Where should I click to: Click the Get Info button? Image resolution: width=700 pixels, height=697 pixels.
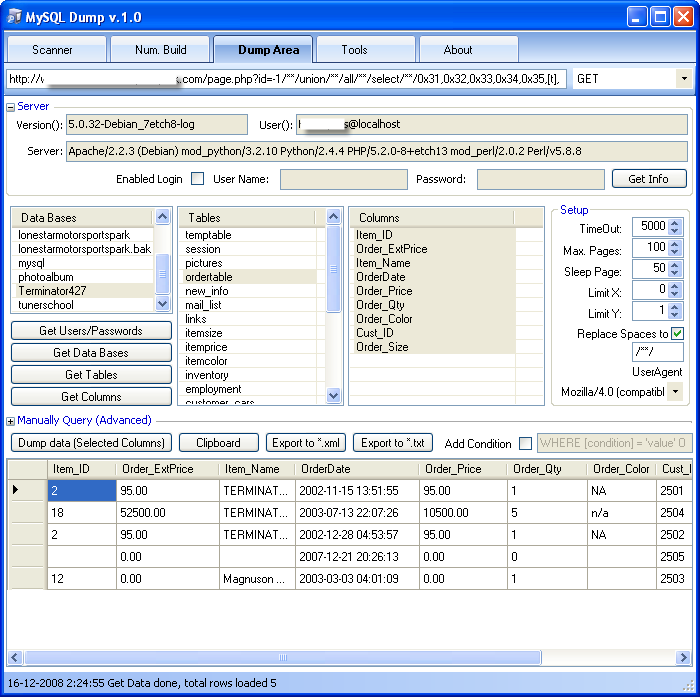tap(649, 179)
